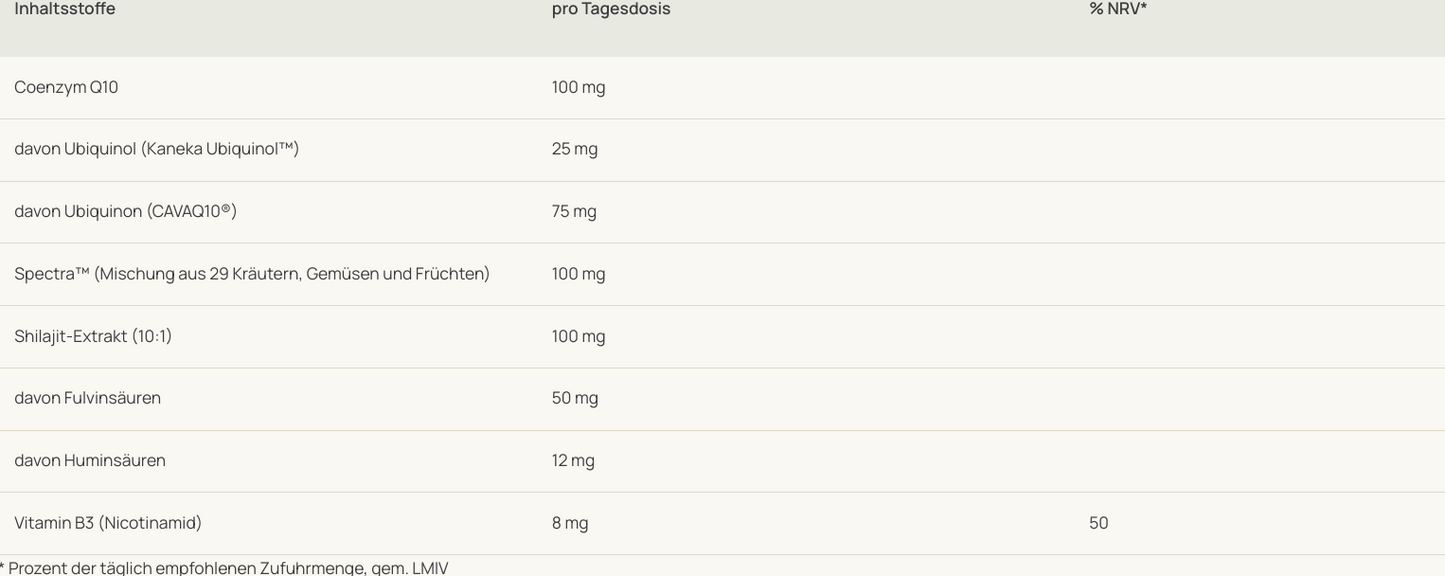Click the 50 mg Fulvinsäuren dose
1445x576 pixels.
(575, 398)
